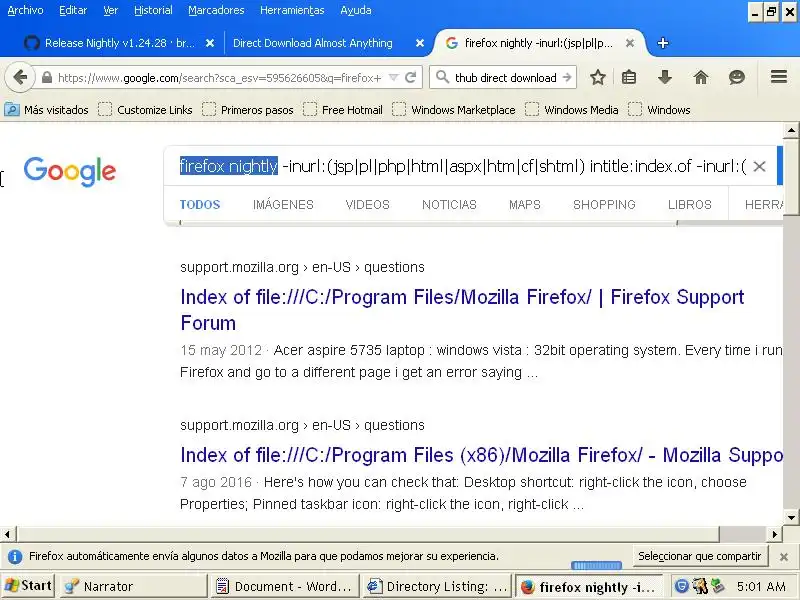Go to the Firefox home page icon
The width and height of the screenshot is (800, 600).
pyautogui.click(x=701, y=78)
